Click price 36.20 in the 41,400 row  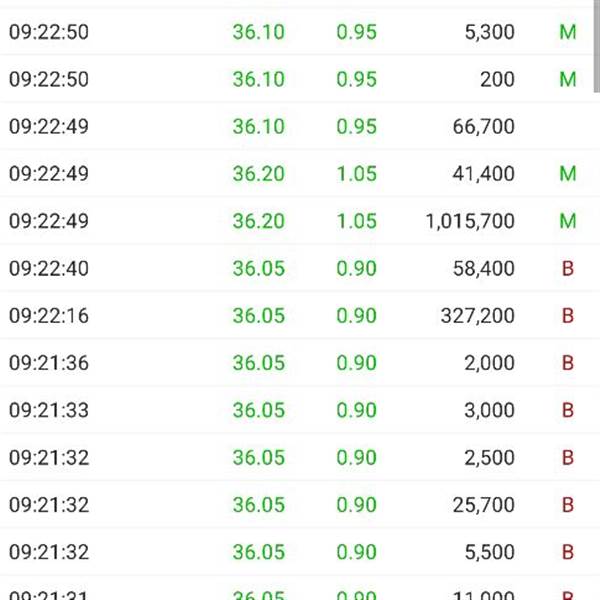pos(259,173)
